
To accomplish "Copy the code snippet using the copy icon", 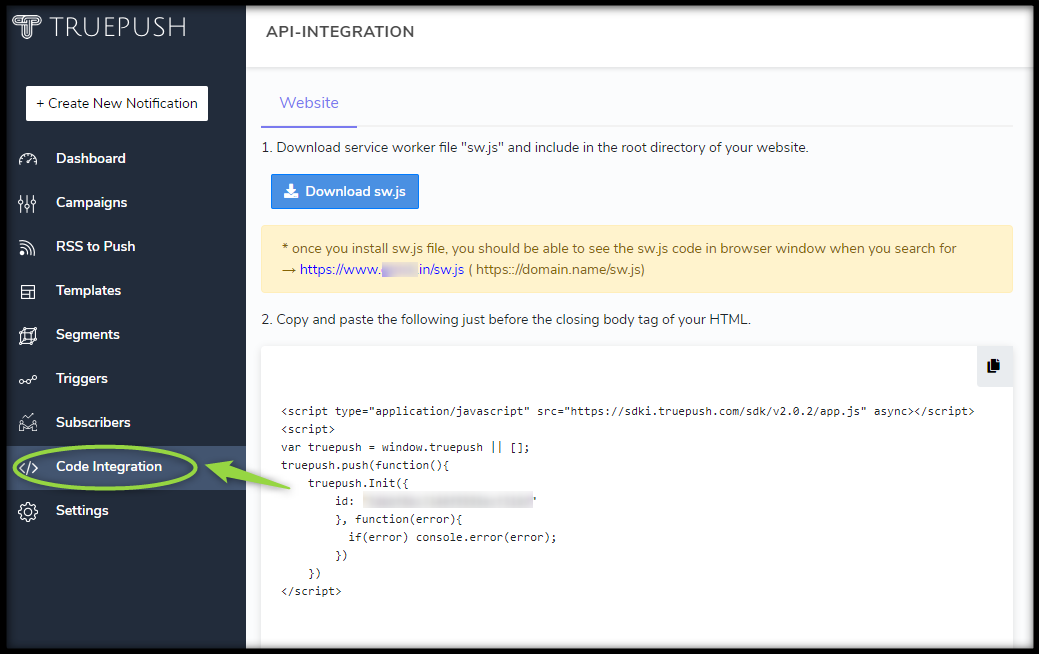I will tap(993, 366).
